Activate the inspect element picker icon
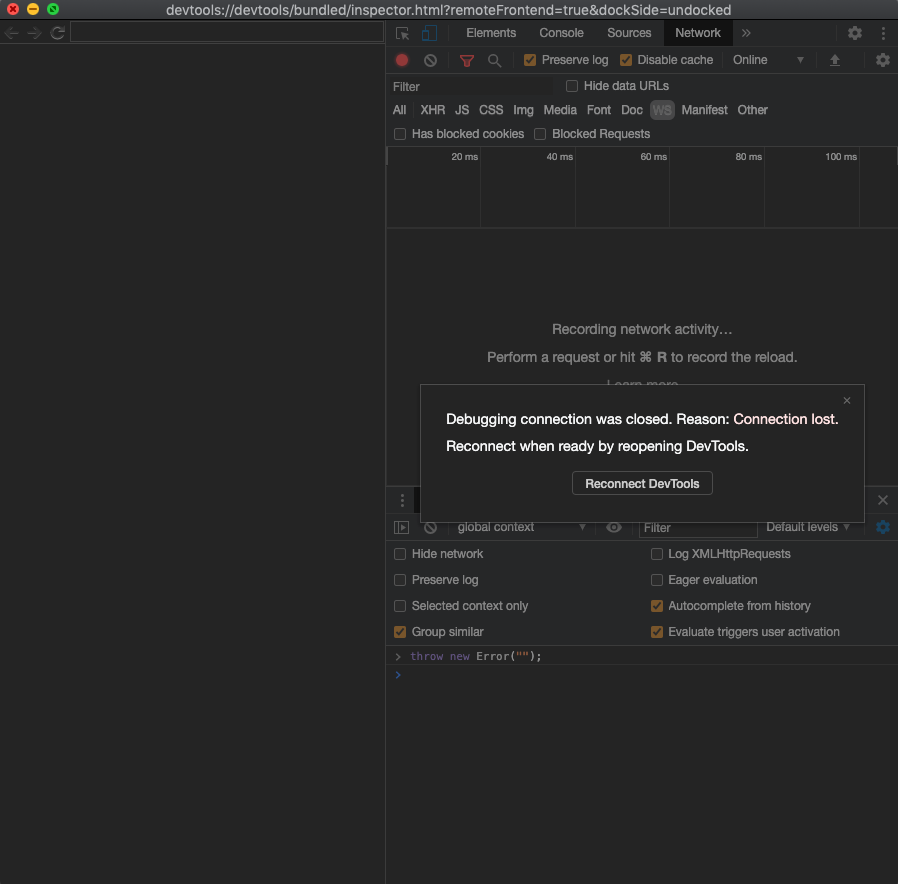898x884 pixels. 402,33
